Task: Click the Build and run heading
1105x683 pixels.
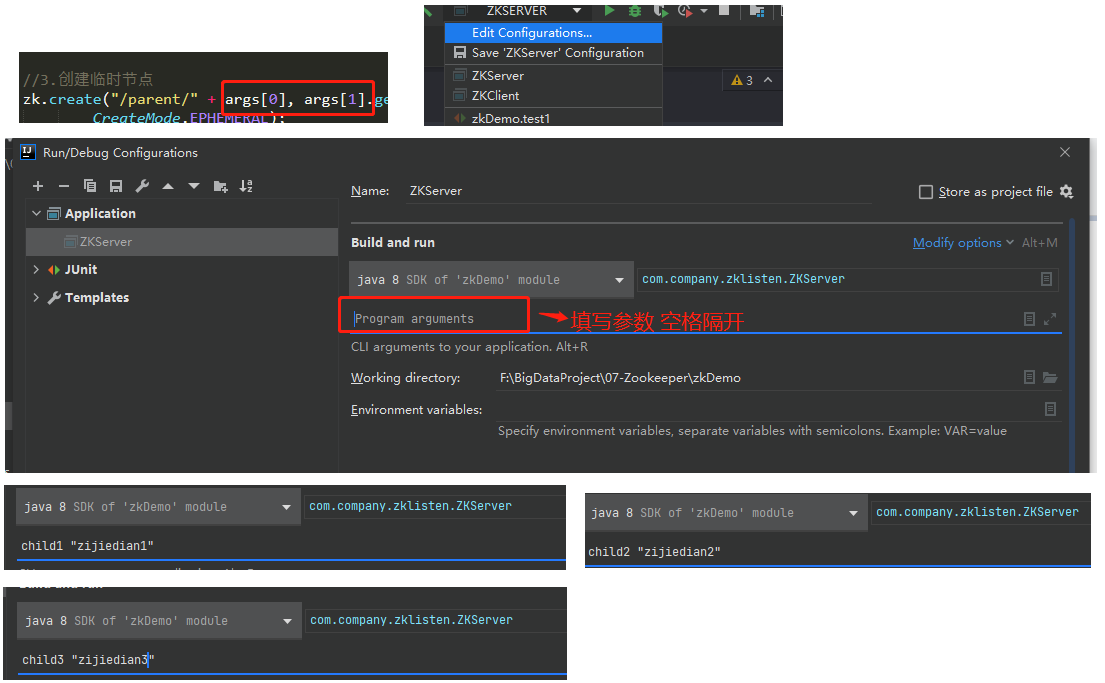Action: (393, 242)
